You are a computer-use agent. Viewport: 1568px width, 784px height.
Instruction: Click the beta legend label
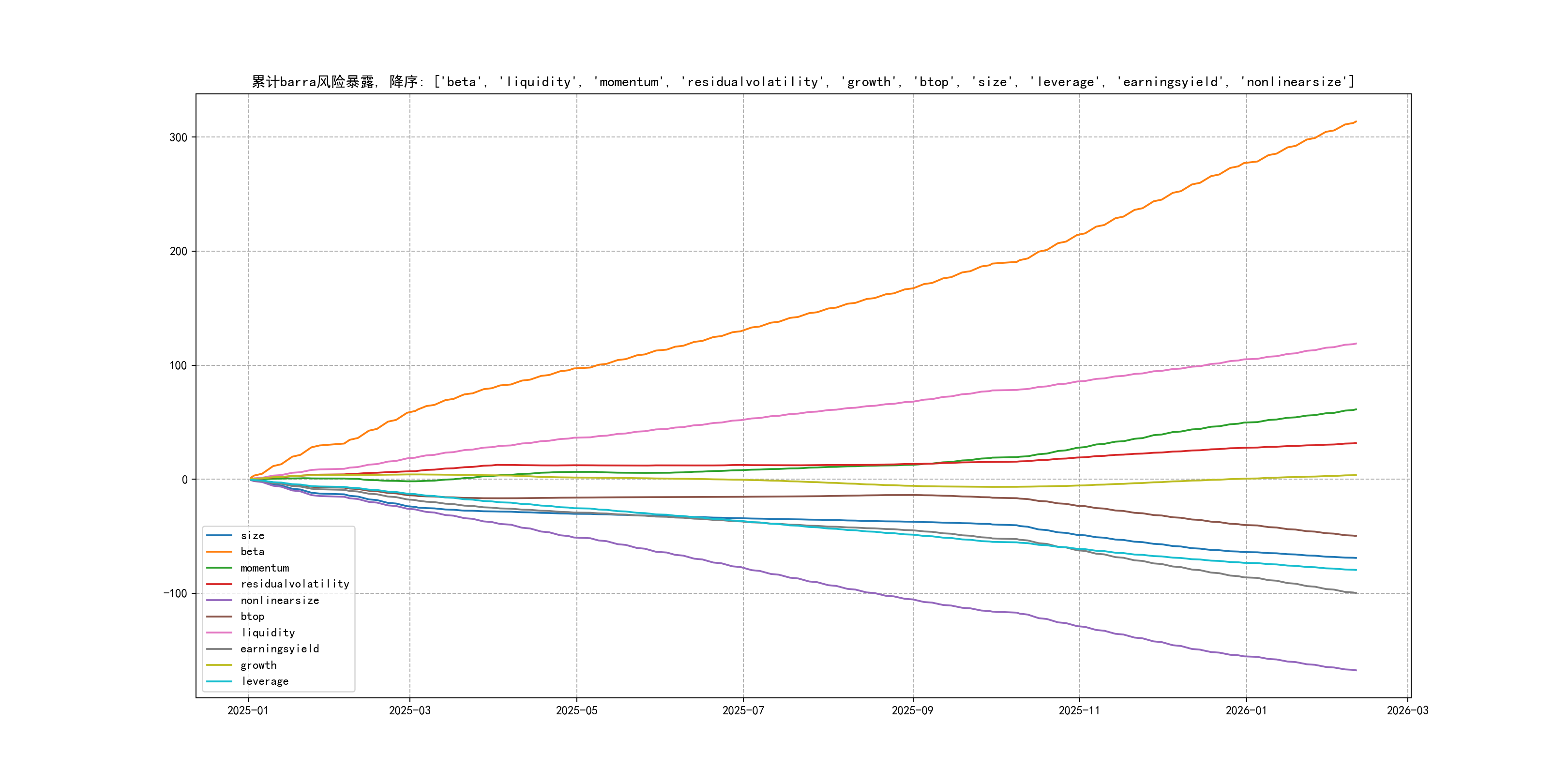(252, 552)
